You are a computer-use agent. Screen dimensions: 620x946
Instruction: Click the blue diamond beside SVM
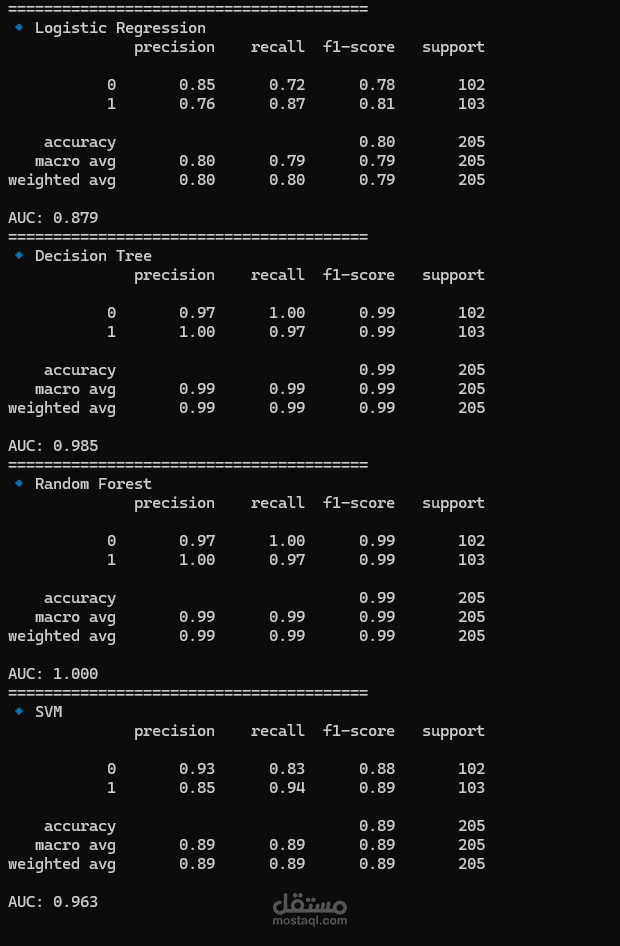pyautogui.click(x=19, y=711)
